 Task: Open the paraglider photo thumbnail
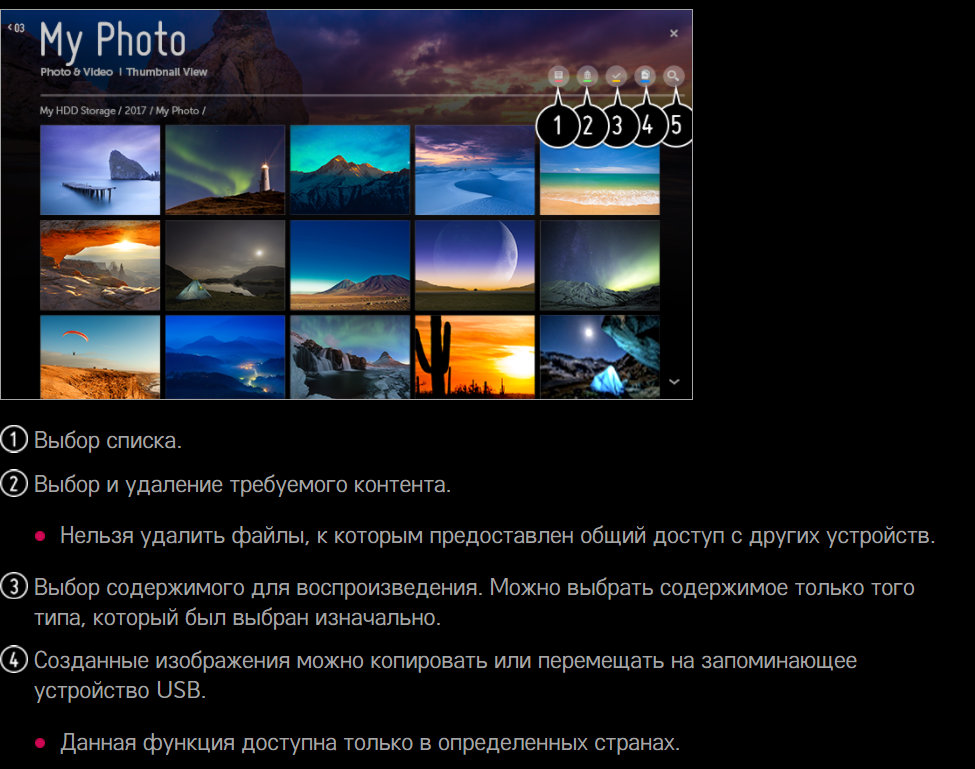tap(100, 357)
